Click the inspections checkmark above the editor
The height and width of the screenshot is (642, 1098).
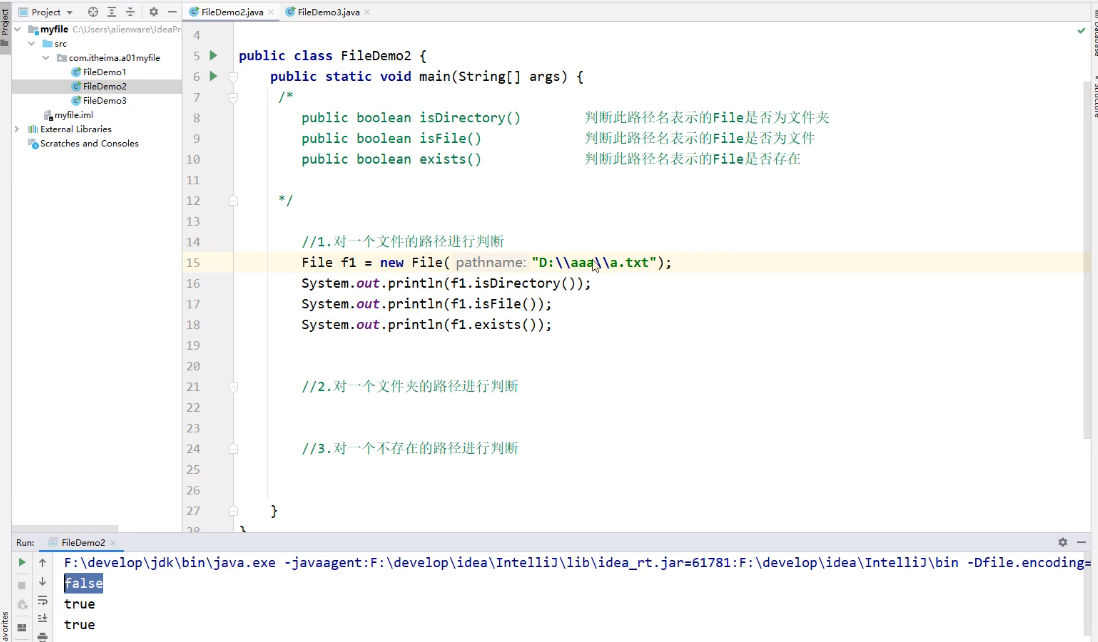[1081, 31]
